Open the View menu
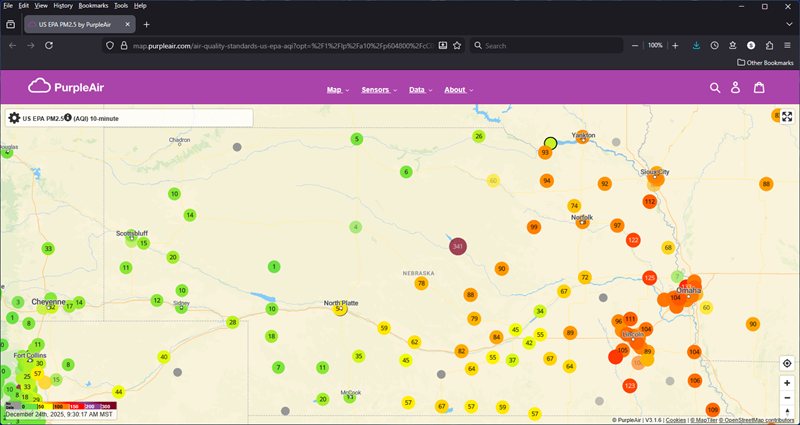 (x=41, y=6)
